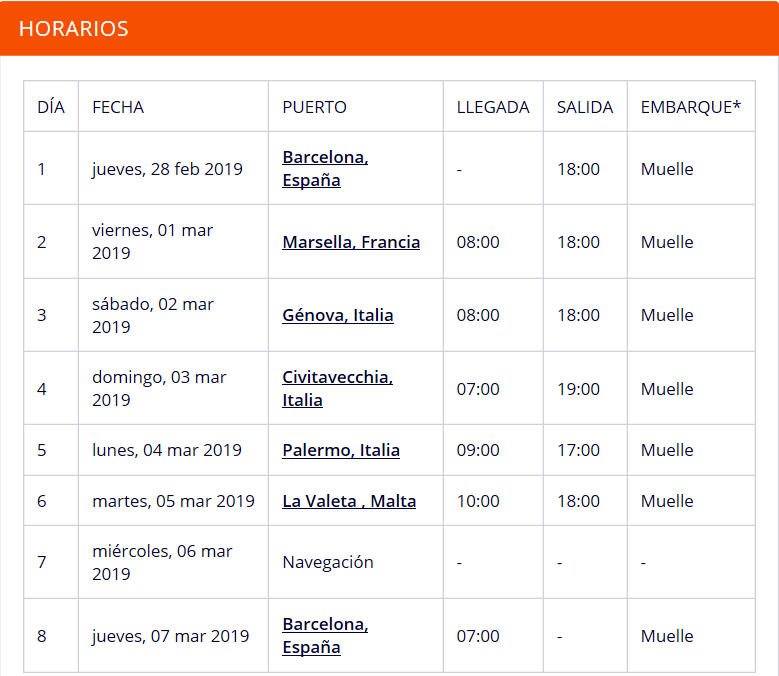The height and width of the screenshot is (676, 779).
Task: Click the EMBARQUE* column header
Action: point(691,107)
